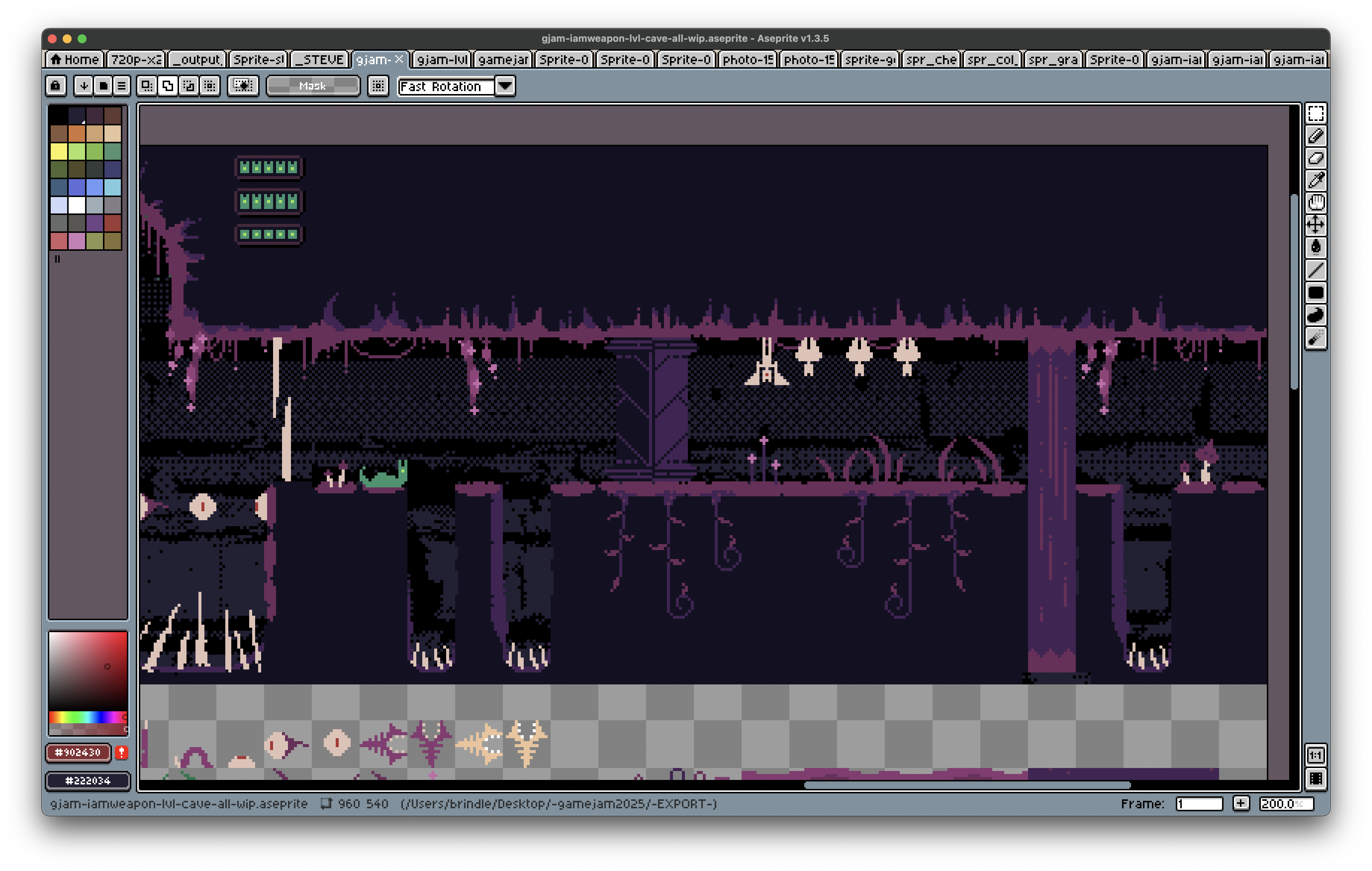Viewport: 1372px width, 871px height.
Task: Toggle the palette edit lock icon
Action: [x=55, y=86]
